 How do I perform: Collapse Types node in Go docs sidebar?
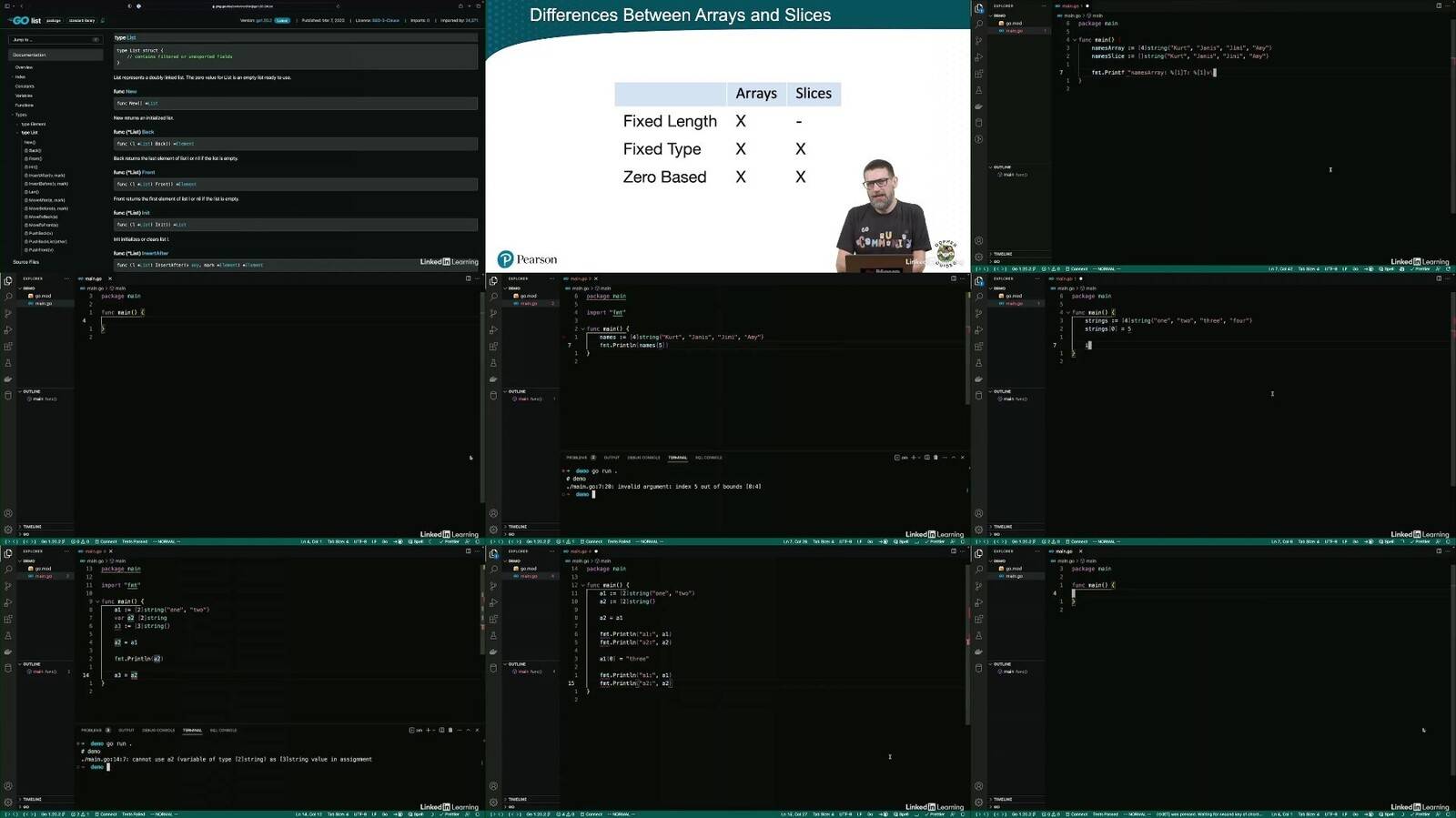coord(13,115)
